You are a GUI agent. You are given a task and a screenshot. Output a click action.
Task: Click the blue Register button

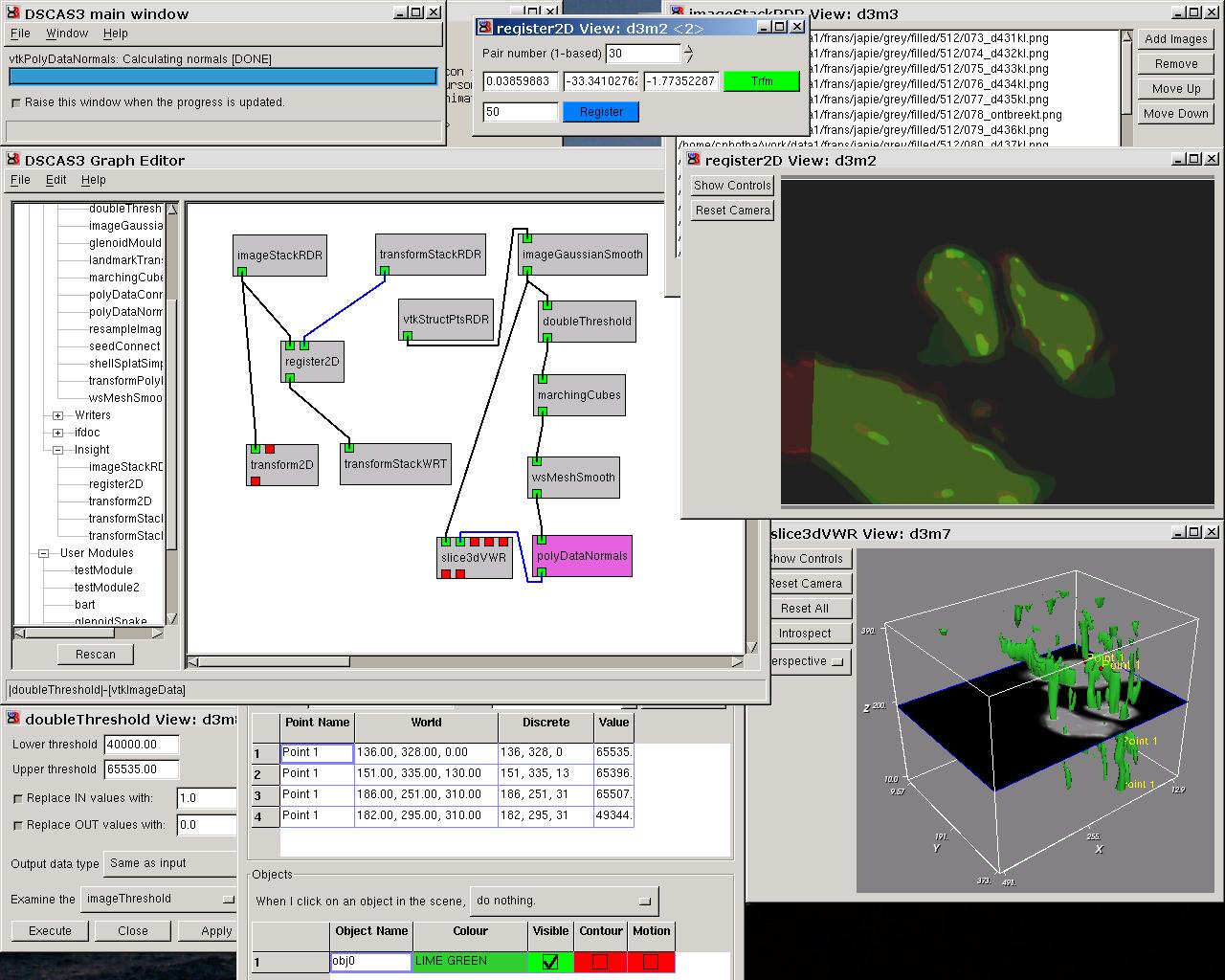click(601, 112)
